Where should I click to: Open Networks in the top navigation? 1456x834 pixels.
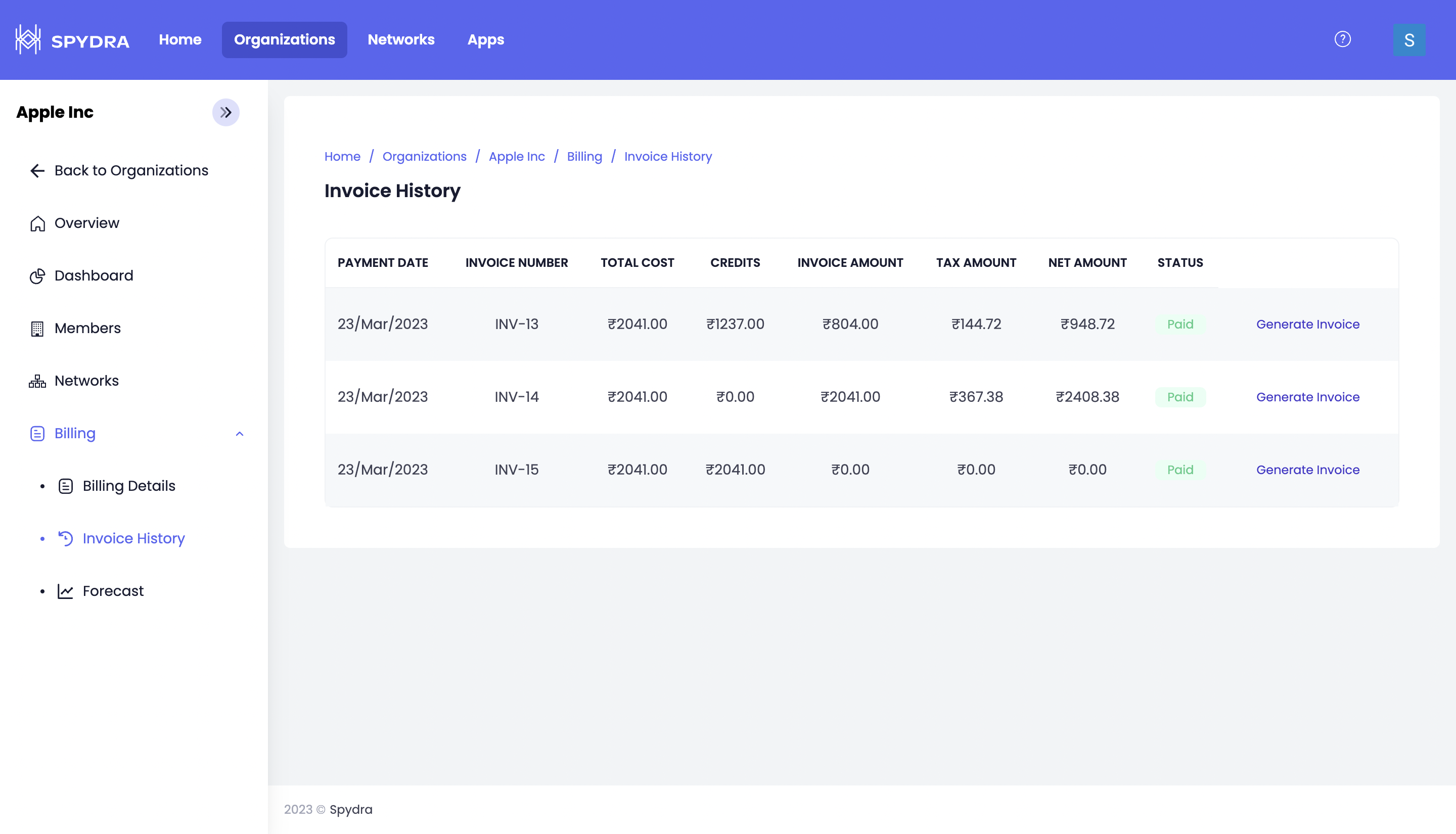click(401, 39)
